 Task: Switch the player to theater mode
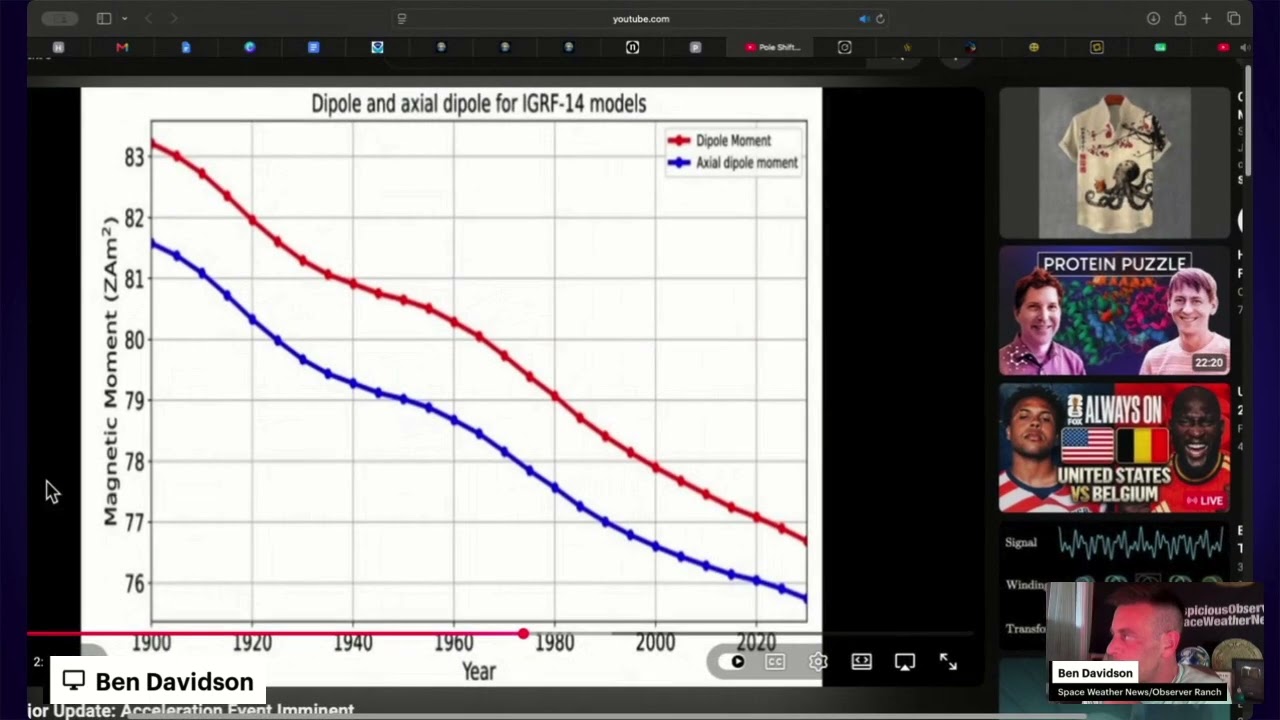pyautogui.click(x=861, y=661)
